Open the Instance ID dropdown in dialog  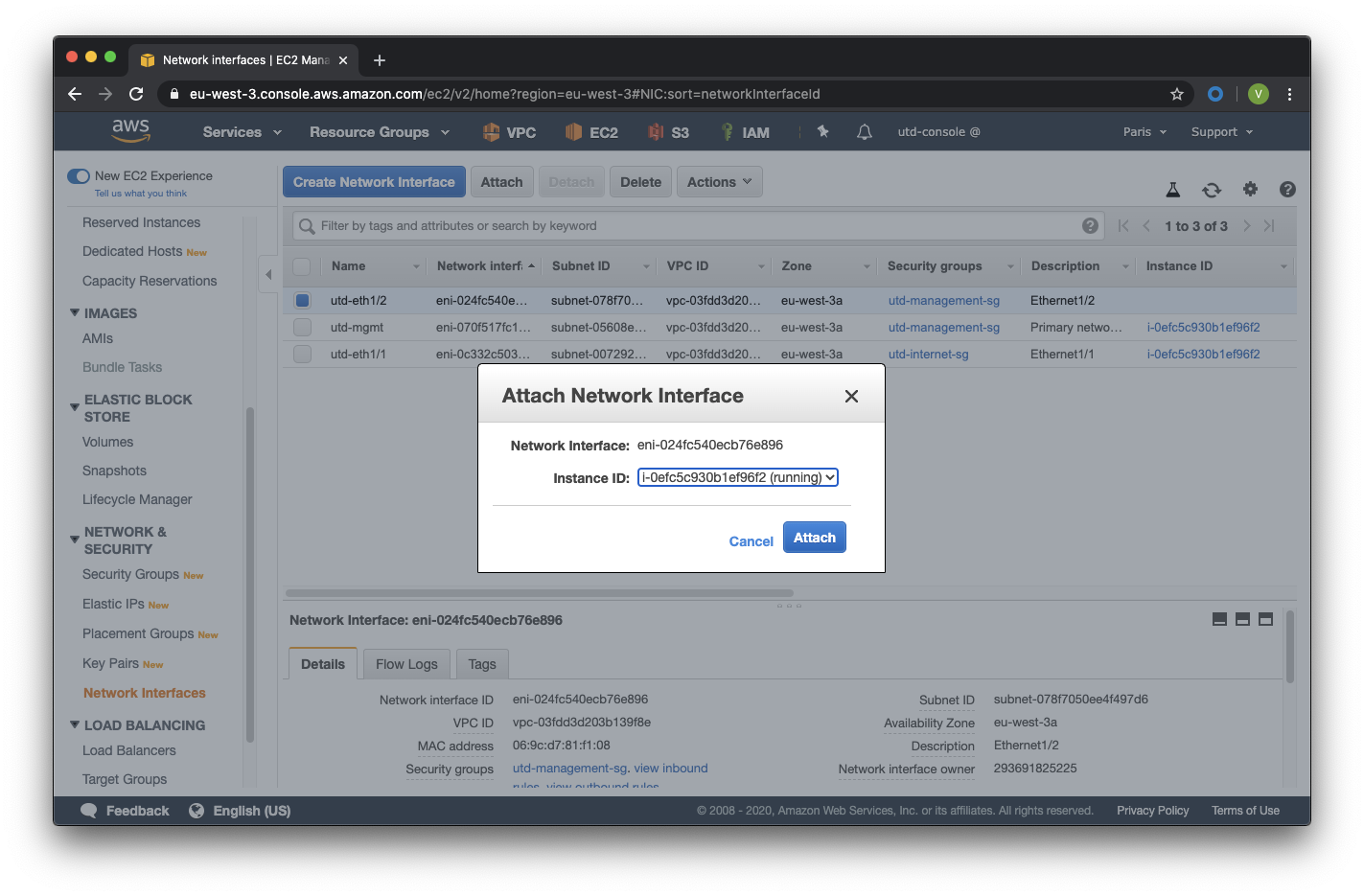pos(738,477)
